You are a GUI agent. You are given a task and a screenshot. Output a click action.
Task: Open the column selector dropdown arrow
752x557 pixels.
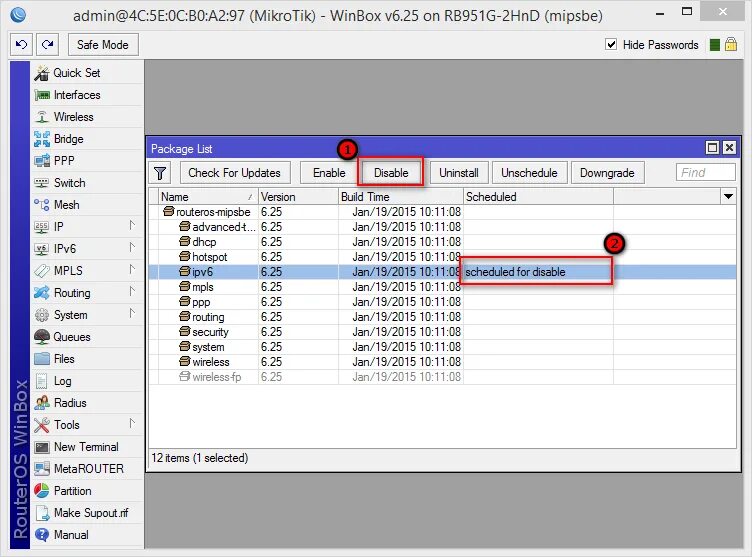(x=728, y=197)
